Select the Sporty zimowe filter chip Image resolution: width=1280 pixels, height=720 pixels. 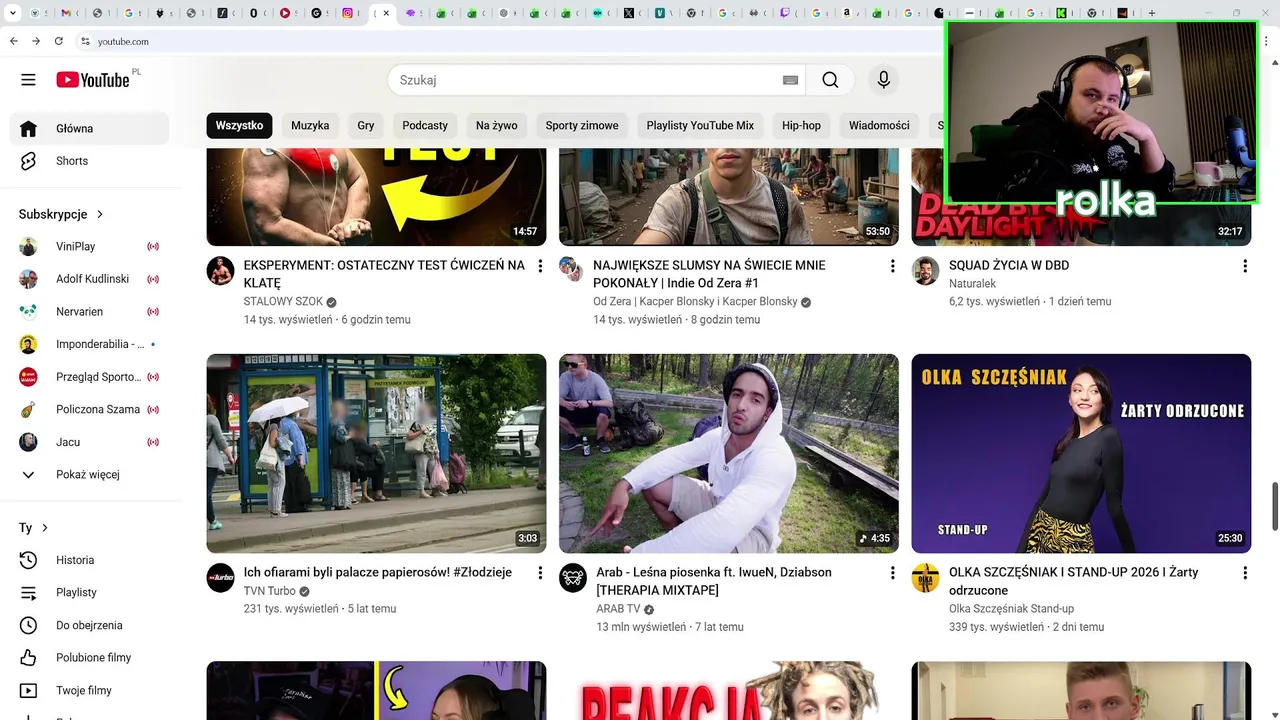coord(582,125)
